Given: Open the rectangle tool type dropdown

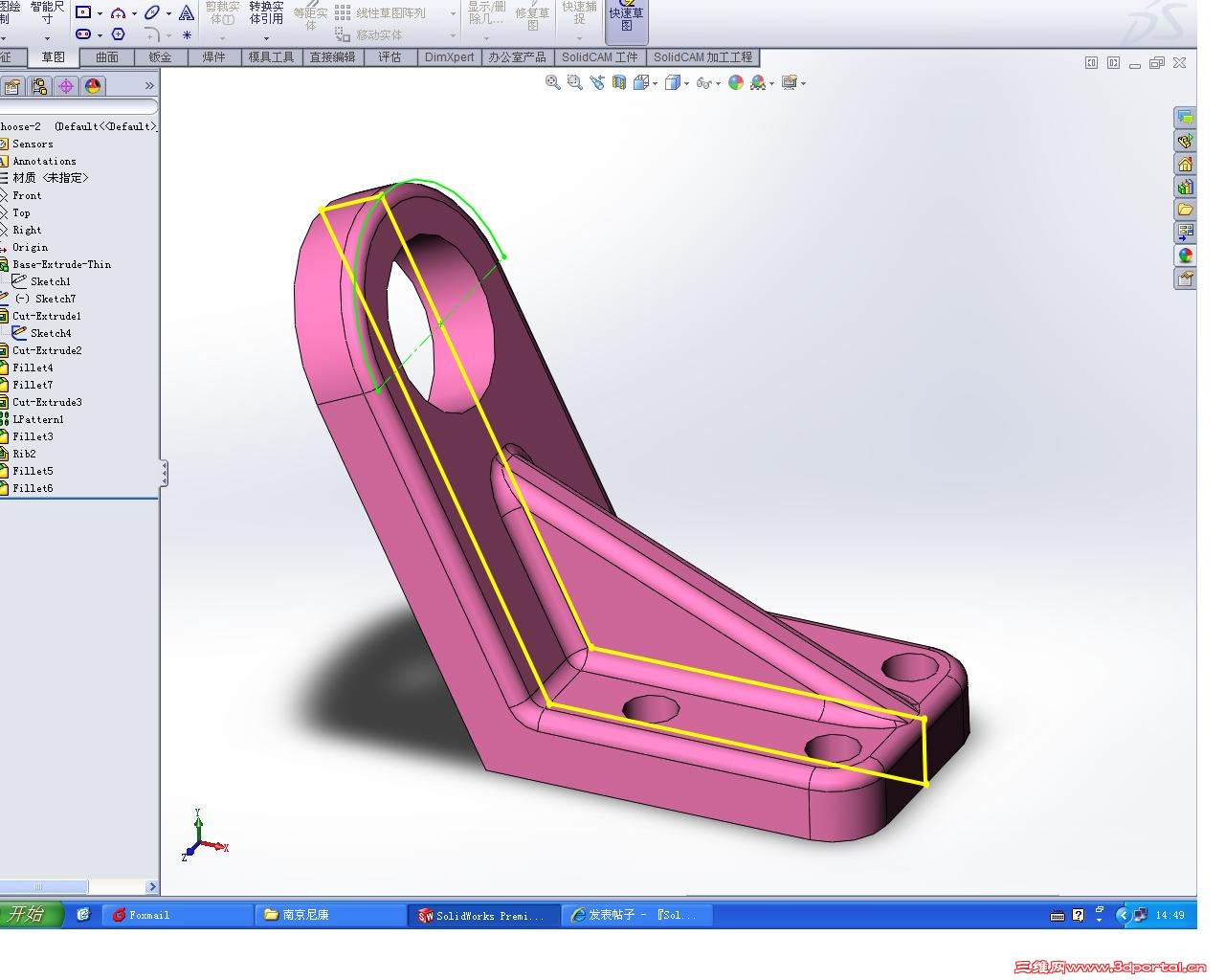Looking at the screenshot, I should (x=100, y=13).
